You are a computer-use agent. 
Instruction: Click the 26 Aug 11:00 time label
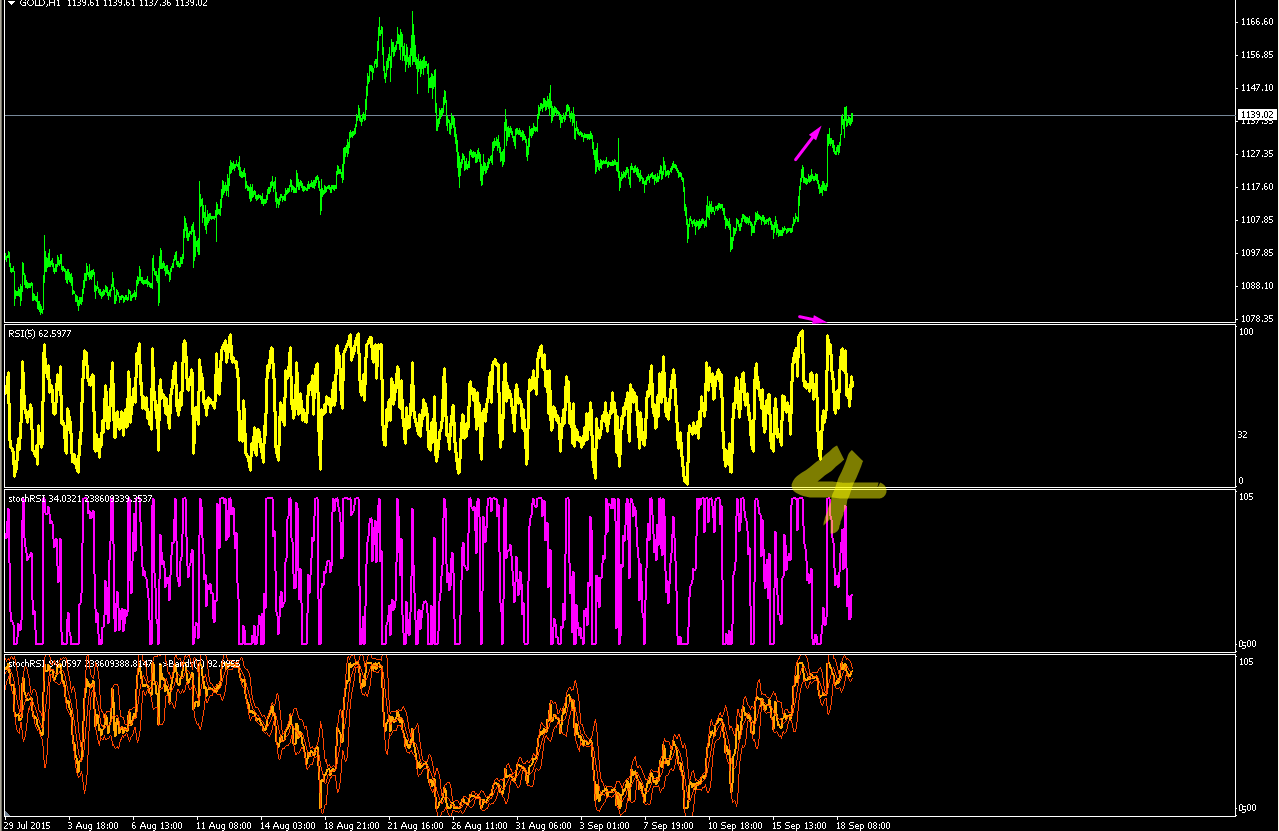[479, 825]
